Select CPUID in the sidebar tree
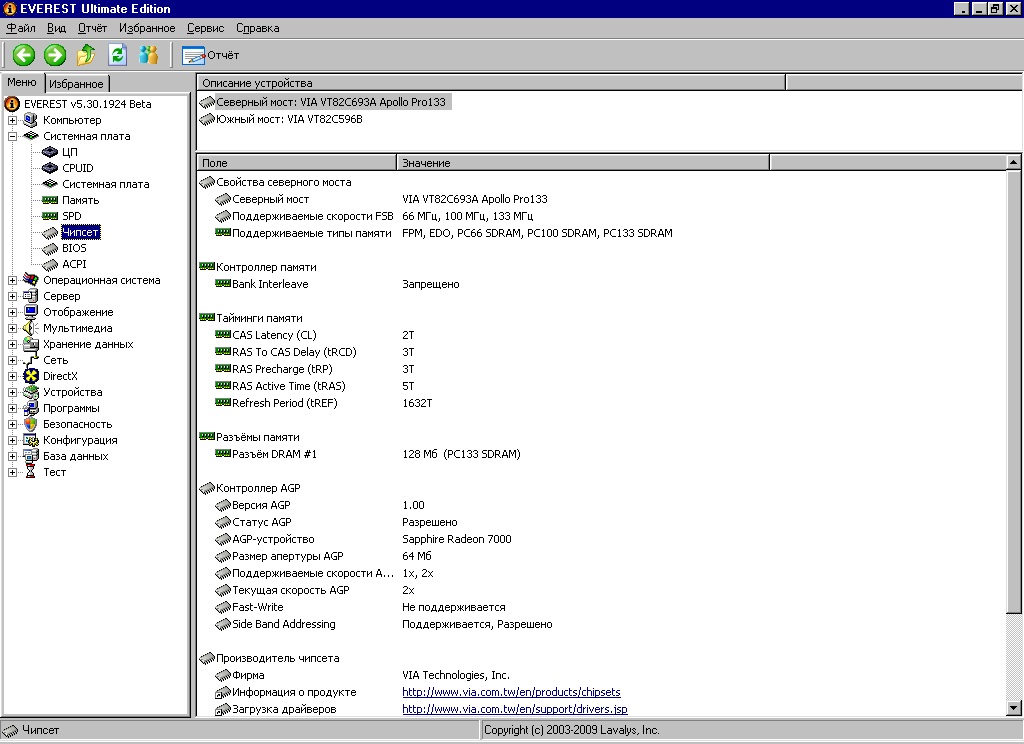 coord(77,168)
